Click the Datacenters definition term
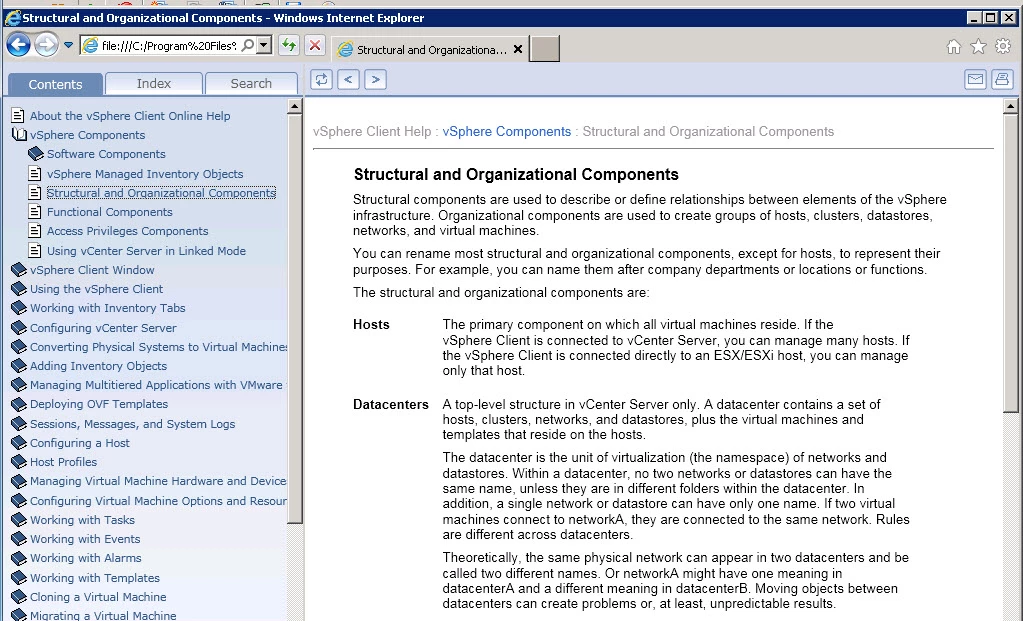 tap(391, 404)
